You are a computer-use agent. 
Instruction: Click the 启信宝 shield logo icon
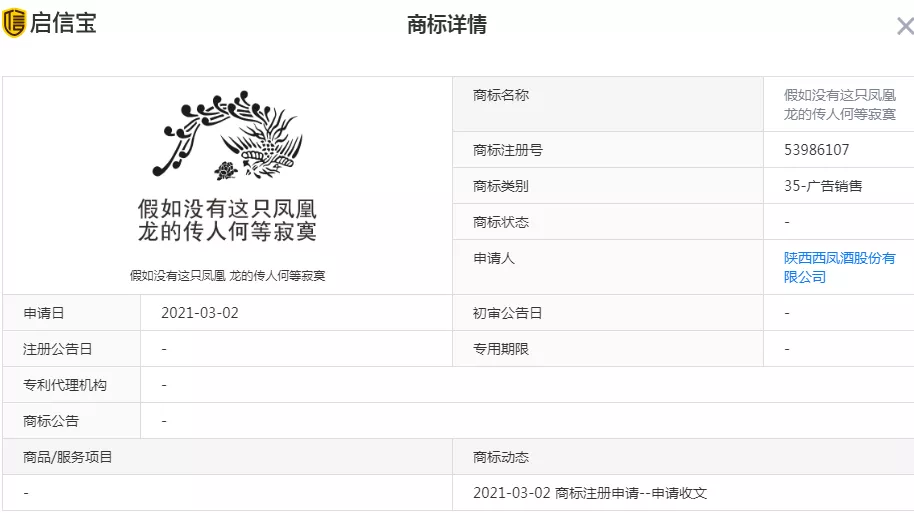[x=14, y=23]
